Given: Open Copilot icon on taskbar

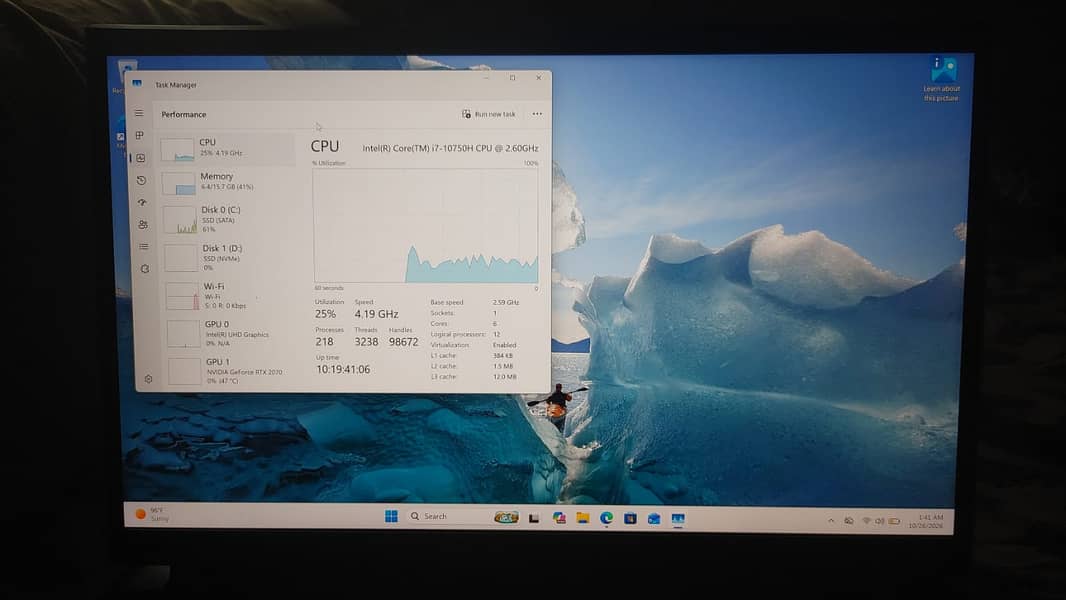Looking at the screenshot, I should click(x=559, y=518).
